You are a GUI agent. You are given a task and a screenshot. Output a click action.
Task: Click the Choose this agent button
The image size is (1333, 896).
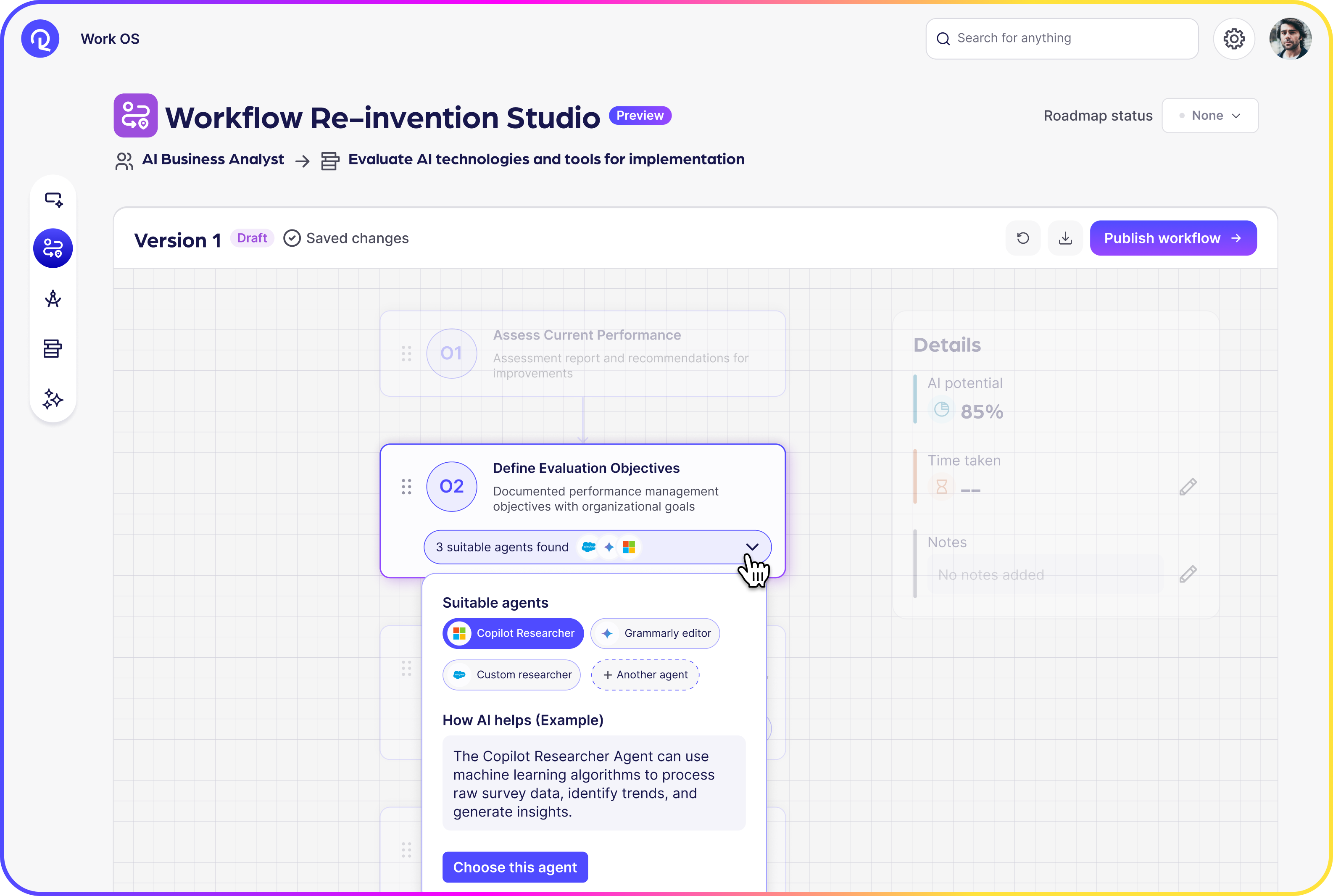click(515, 867)
